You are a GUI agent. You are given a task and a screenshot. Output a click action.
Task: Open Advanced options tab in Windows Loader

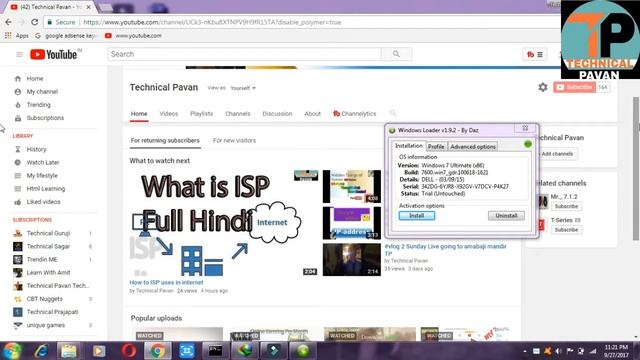tap(473, 146)
